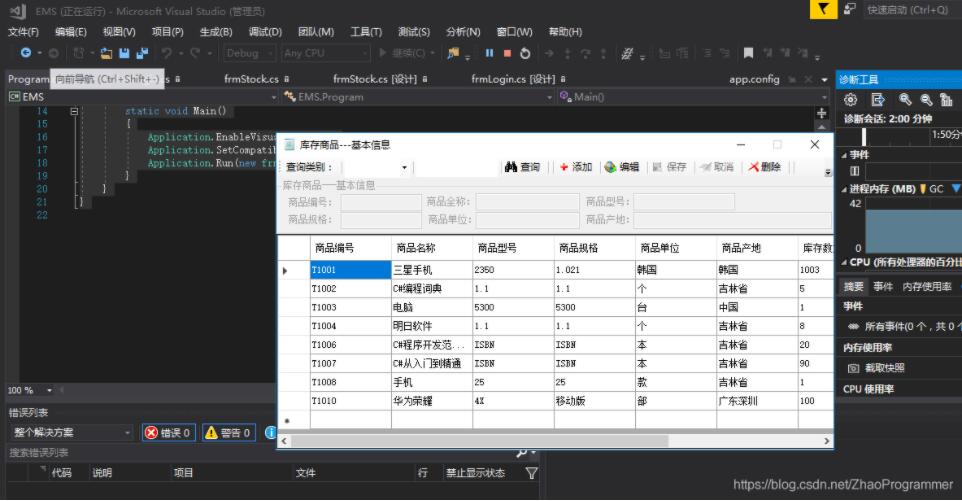962x501 pixels.
Task: Toggle the errors filter showing 错误 0
Action: [x=168, y=432]
